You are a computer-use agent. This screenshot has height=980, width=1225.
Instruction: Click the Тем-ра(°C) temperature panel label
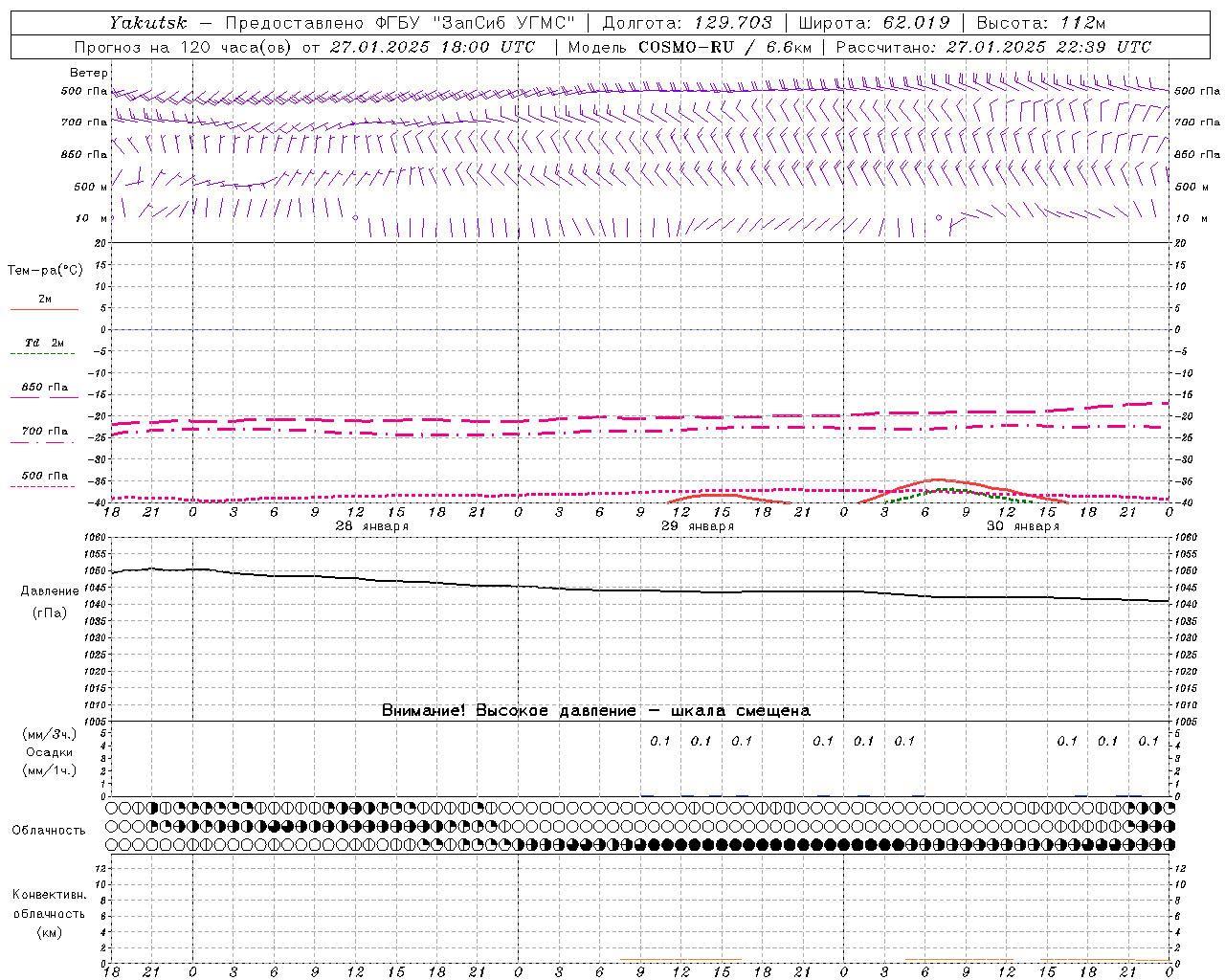click(45, 271)
